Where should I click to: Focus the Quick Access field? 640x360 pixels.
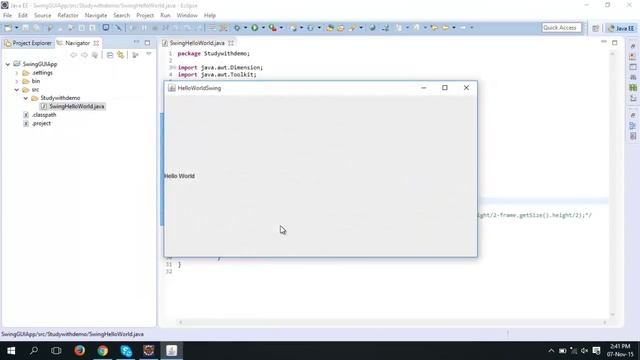[562, 28]
